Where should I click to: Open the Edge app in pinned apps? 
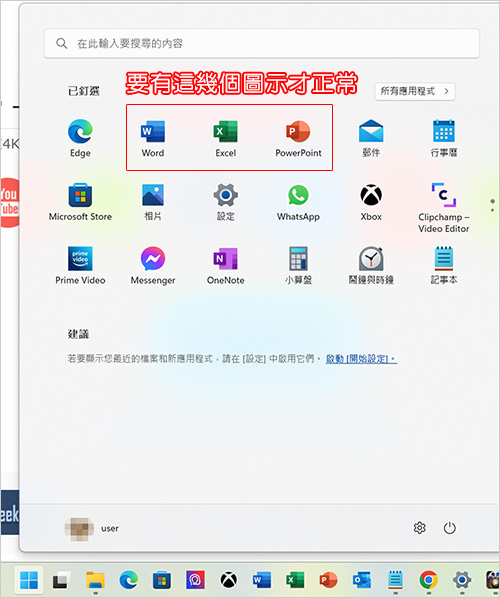(x=80, y=138)
